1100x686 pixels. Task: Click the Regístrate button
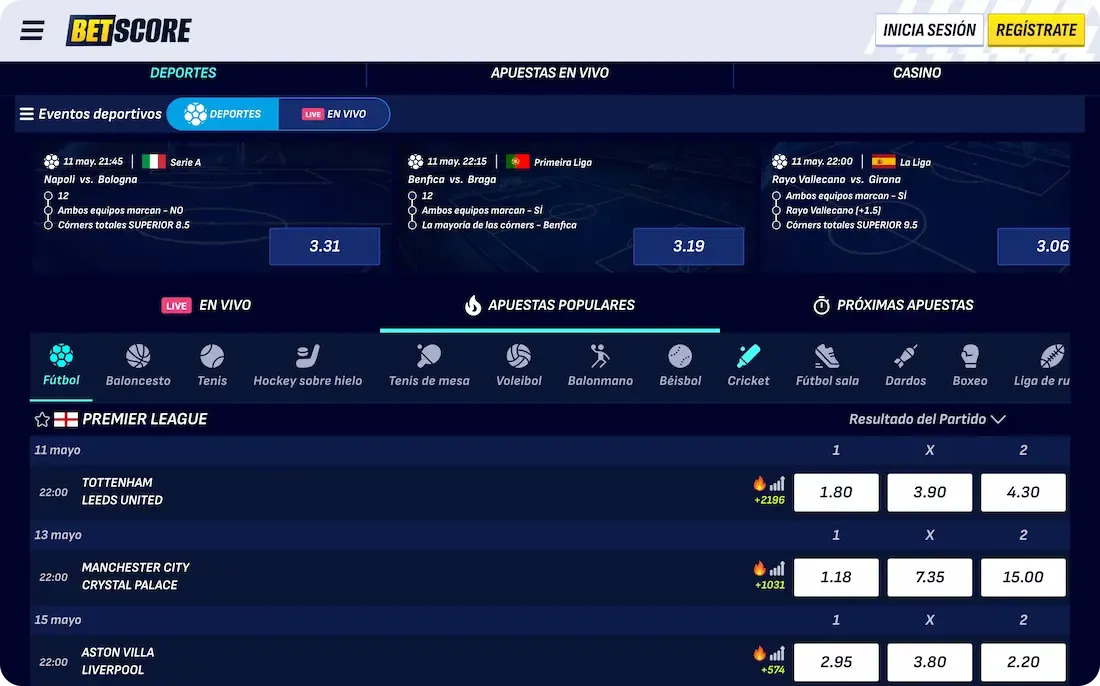tap(1036, 30)
